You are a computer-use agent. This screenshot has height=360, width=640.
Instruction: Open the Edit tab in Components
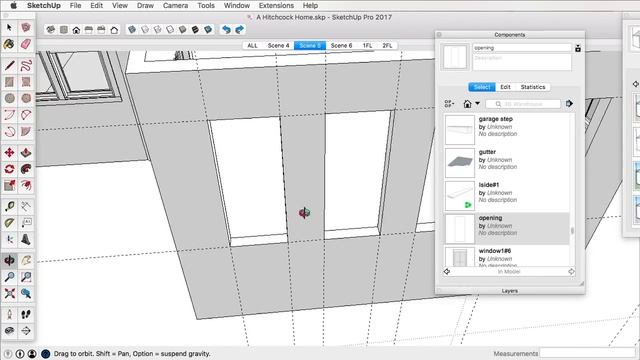505,87
